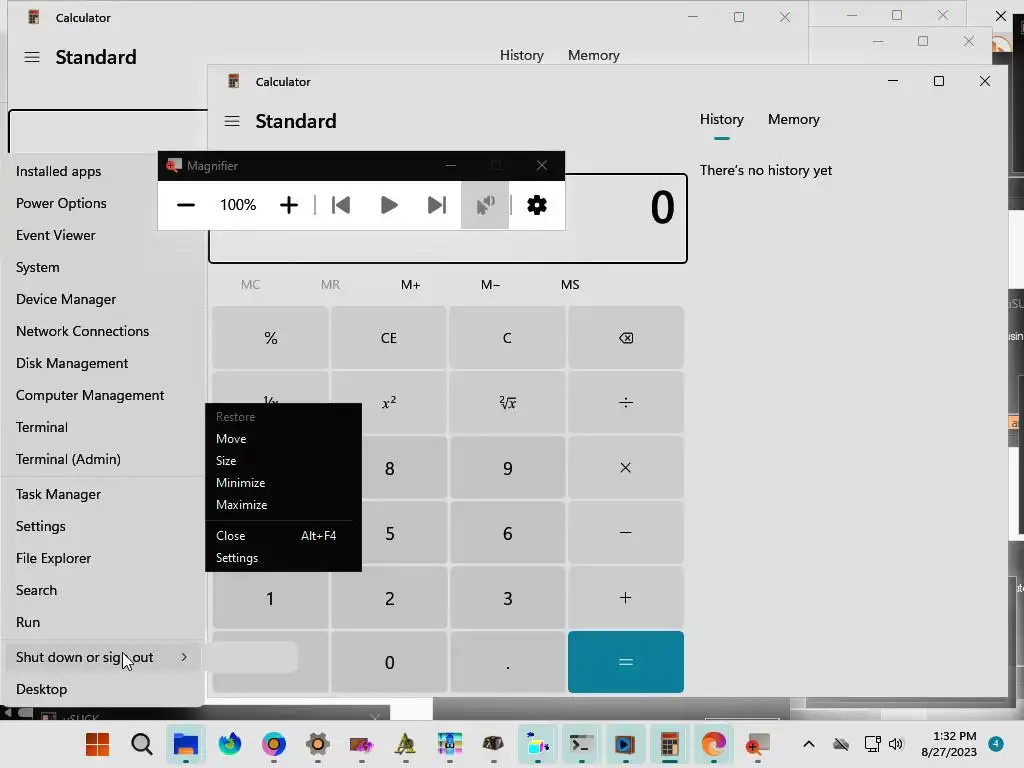This screenshot has height=768, width=1024.
Task: Show hidden tray icons chevron
Action: tap(808, 744)
